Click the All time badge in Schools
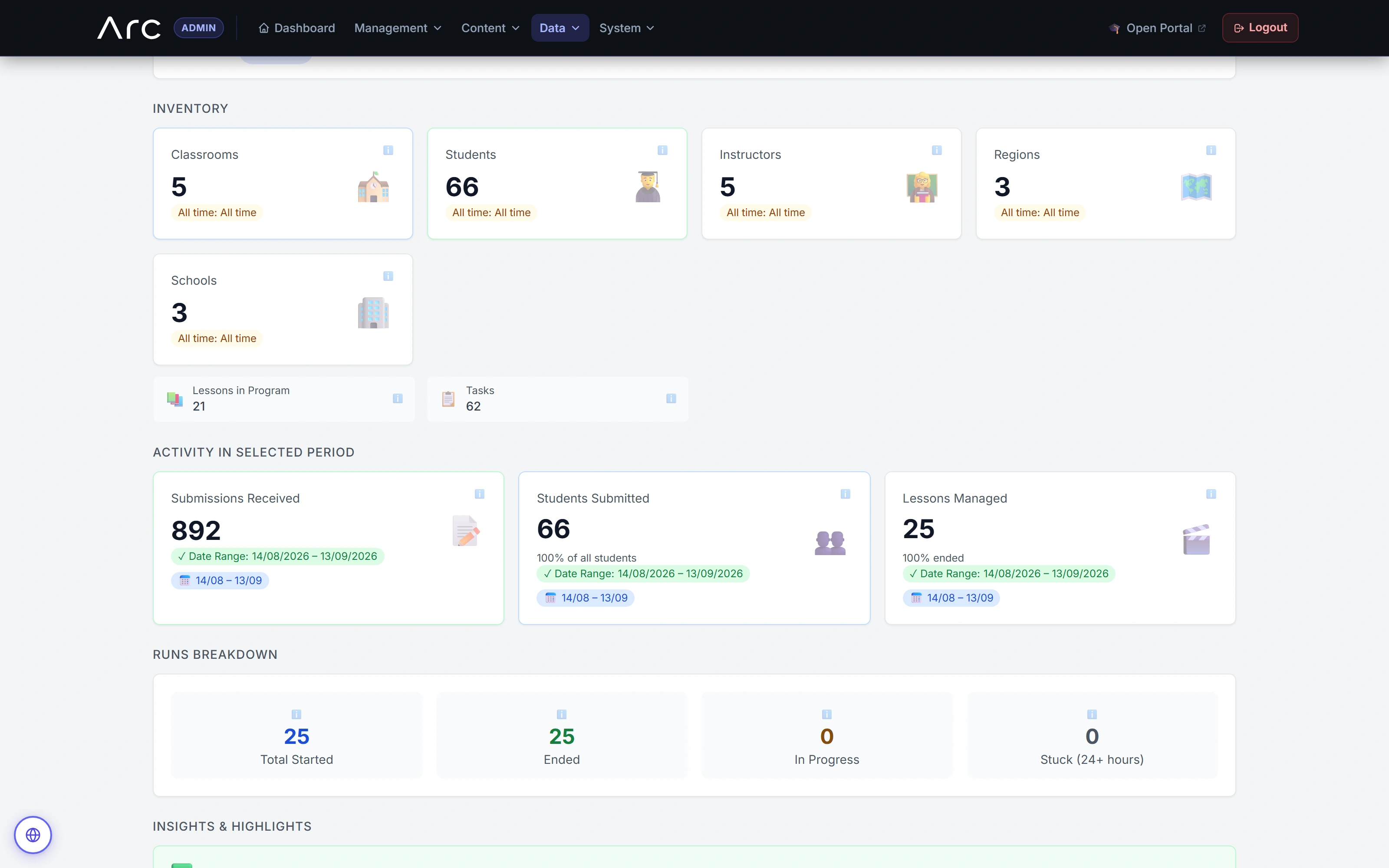 (217, 339)
